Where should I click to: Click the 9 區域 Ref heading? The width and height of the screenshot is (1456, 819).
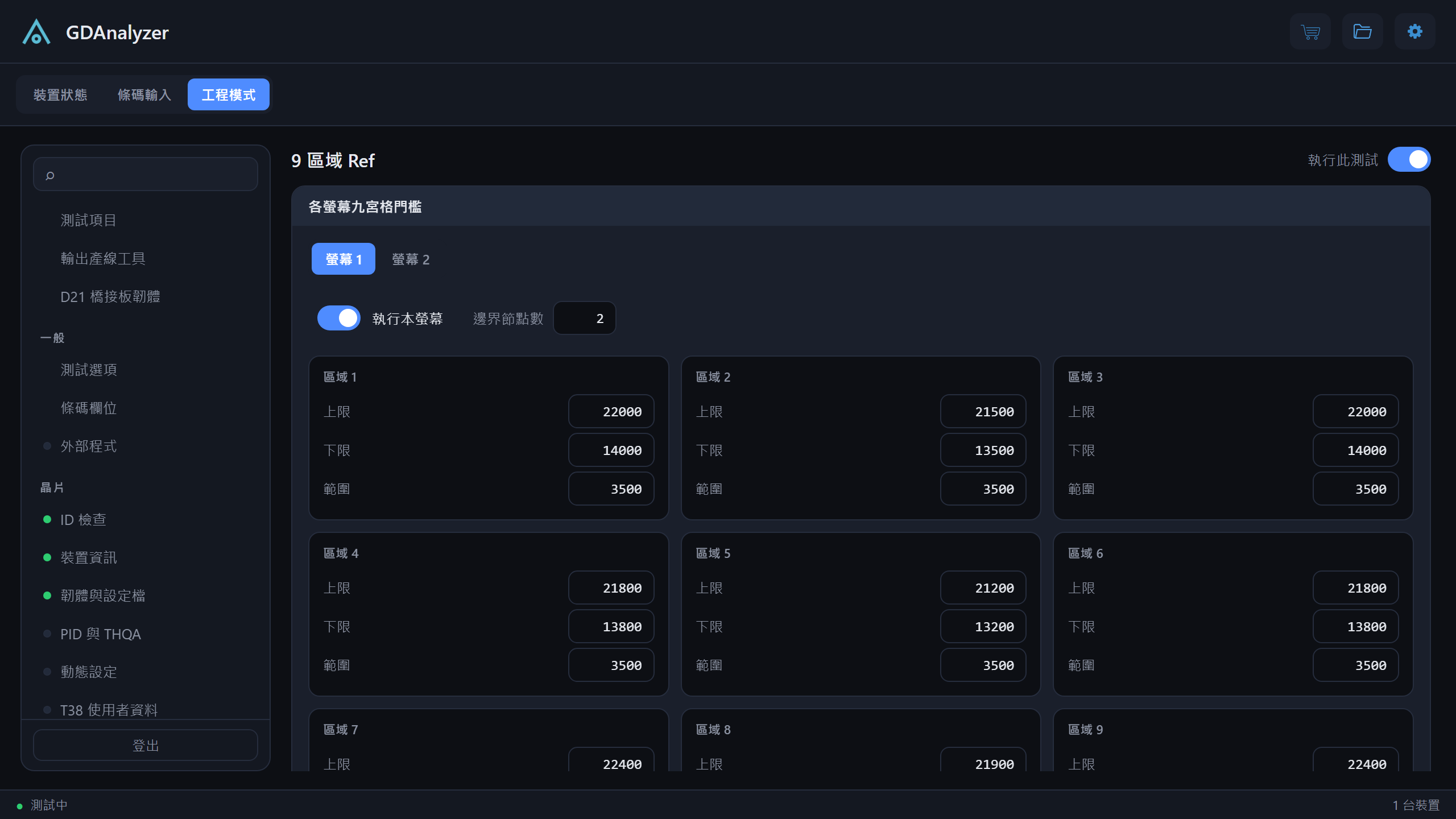point(333,160)
